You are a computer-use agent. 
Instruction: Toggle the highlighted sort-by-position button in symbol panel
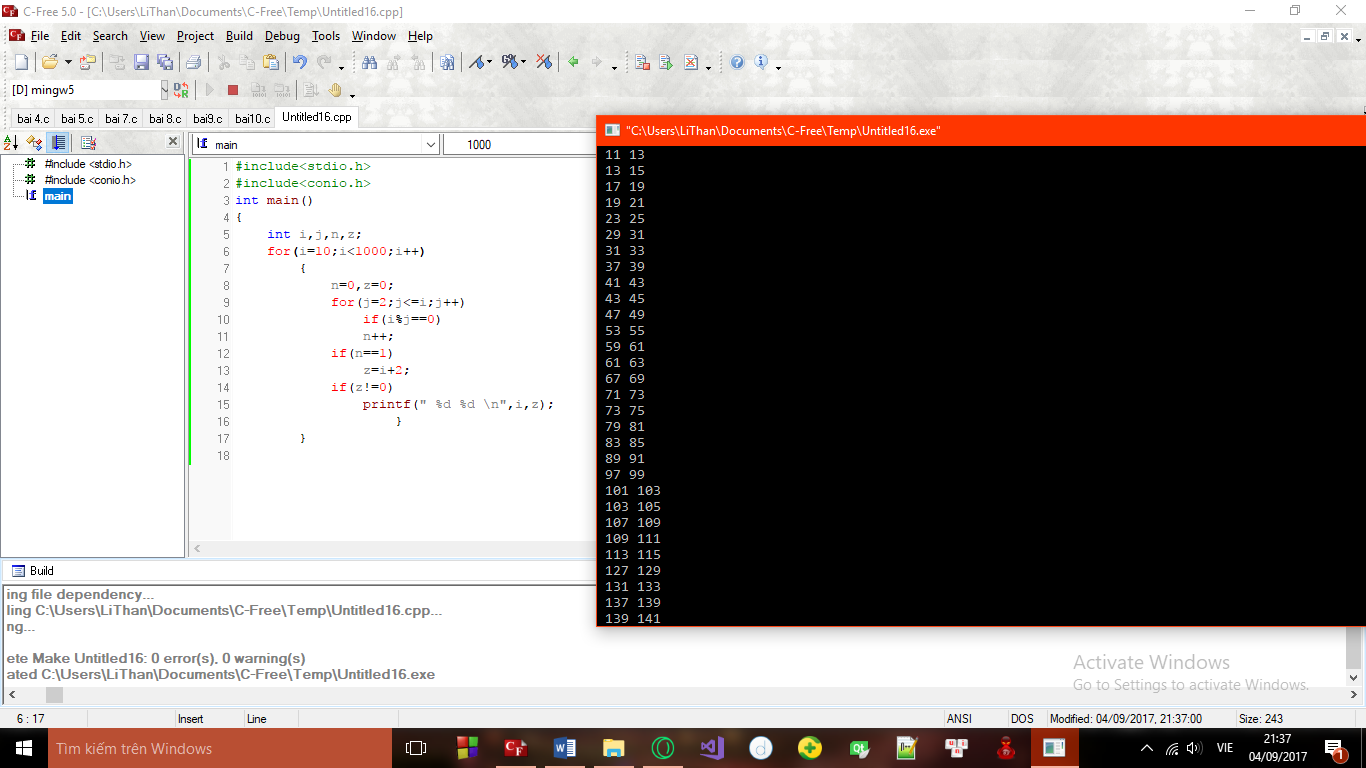[59, 143]
